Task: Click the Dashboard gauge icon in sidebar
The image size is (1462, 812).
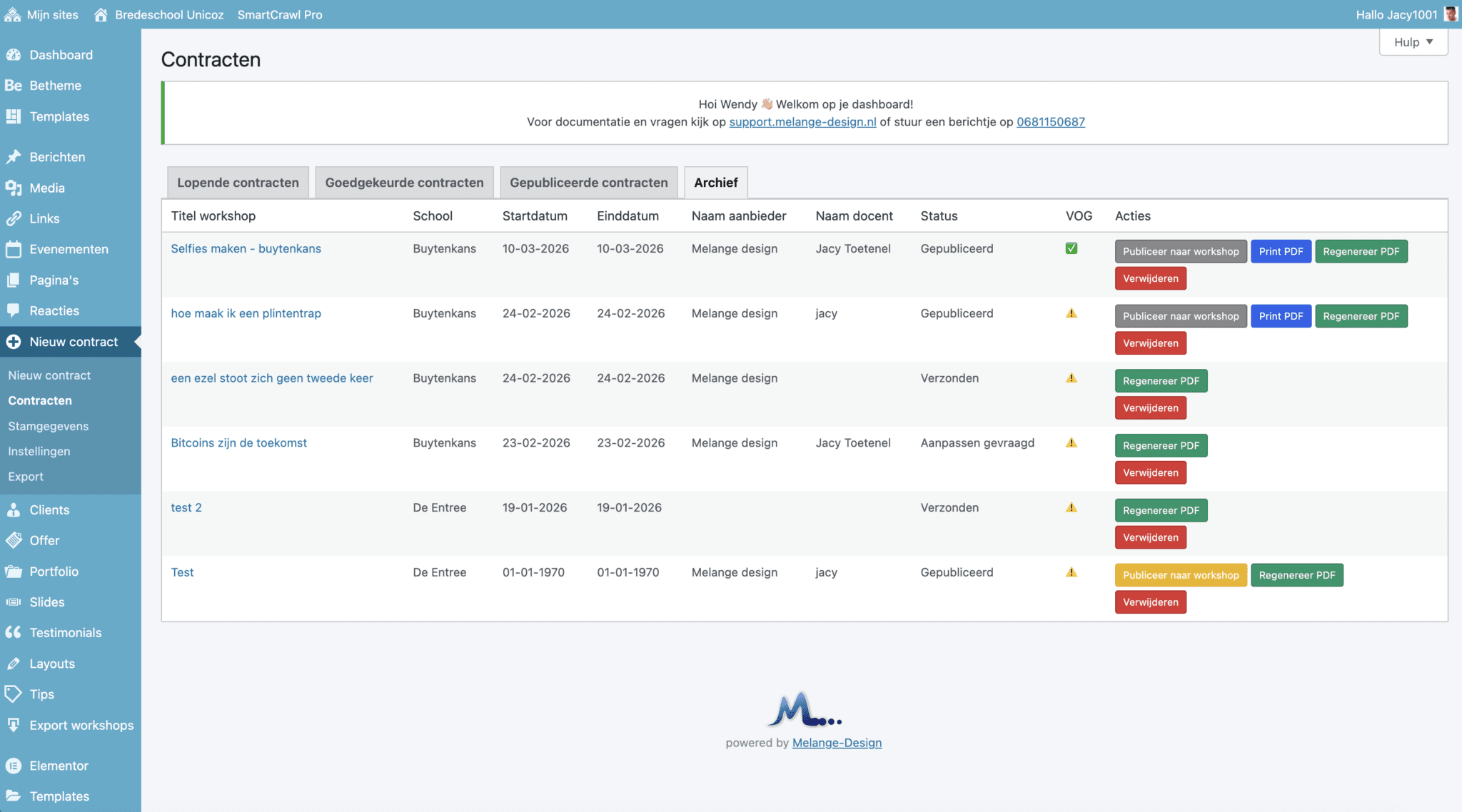Action: 14,55
